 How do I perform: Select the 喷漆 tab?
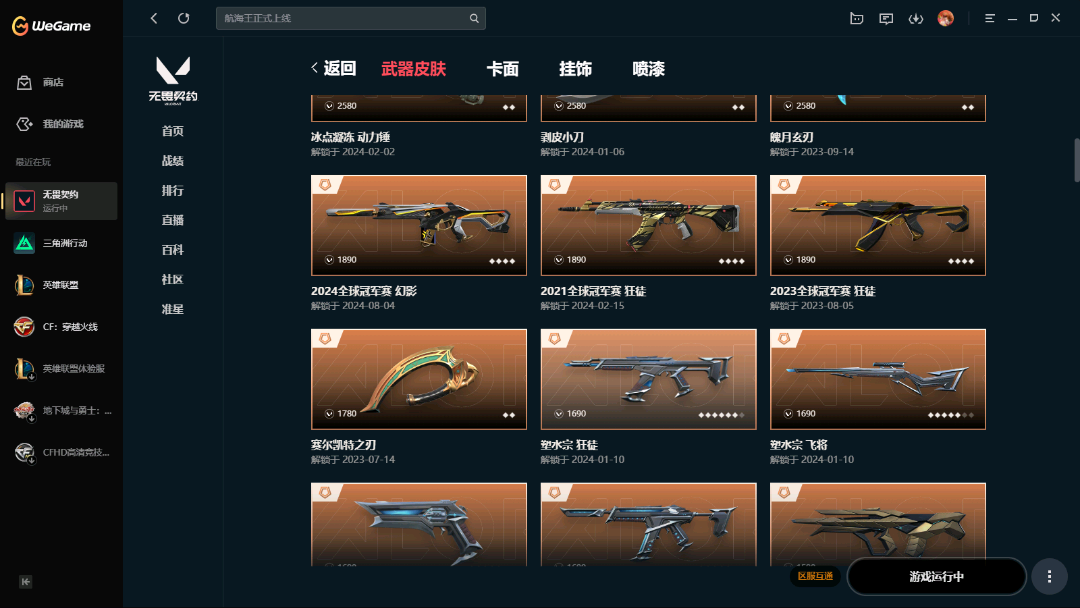pyautogui.click(x=648, y=69)
